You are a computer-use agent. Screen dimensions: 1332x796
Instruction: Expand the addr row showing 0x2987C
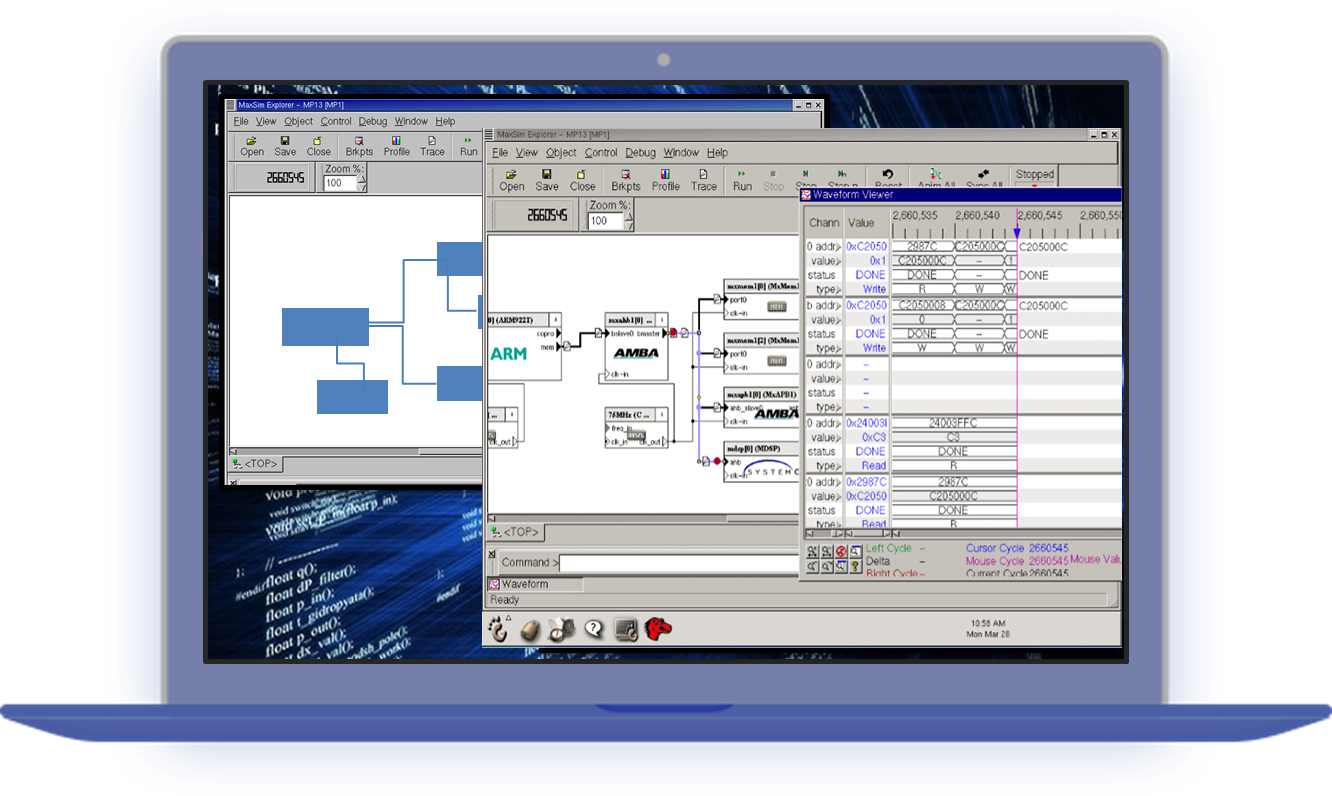(839, 482)
